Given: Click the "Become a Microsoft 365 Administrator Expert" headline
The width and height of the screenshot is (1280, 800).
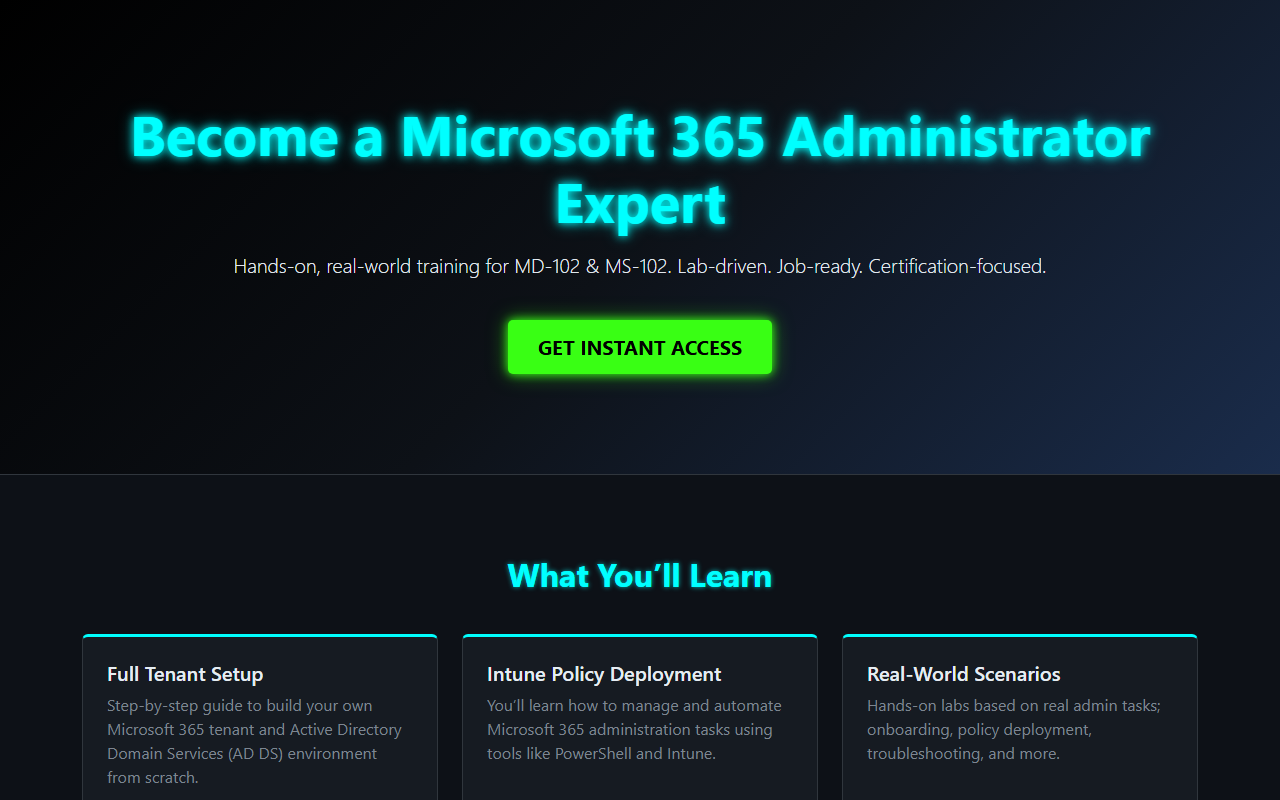Looking at the screenshot, I should [640, 170].
